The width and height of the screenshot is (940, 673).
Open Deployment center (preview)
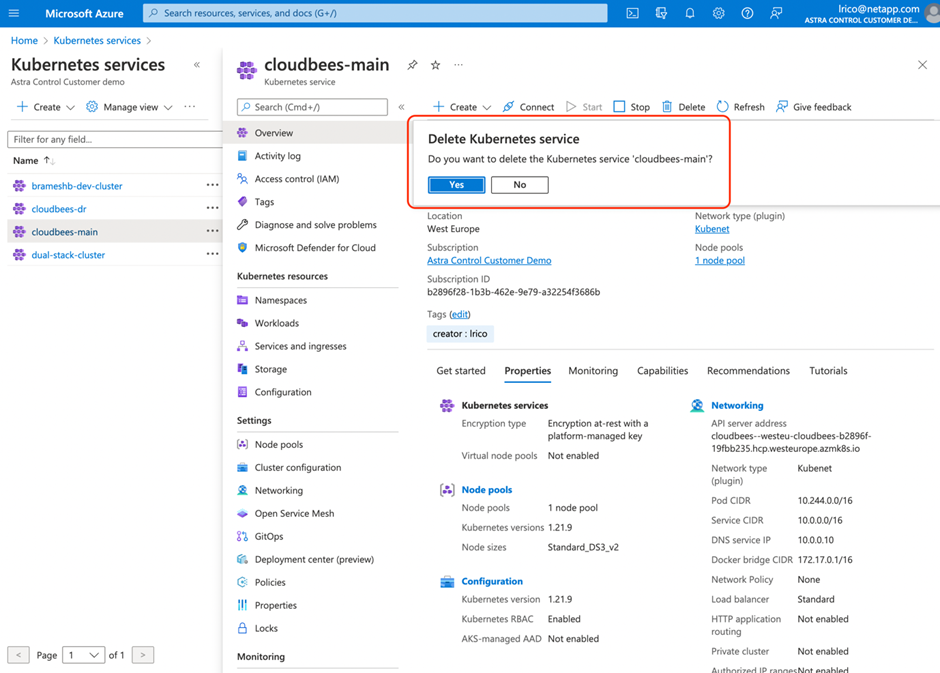[314, 559]
